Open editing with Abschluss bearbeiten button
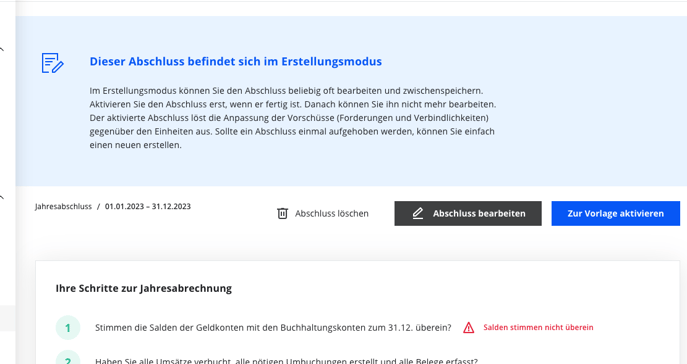This screenshot has width=687, height=364. [x=467, y=213]
